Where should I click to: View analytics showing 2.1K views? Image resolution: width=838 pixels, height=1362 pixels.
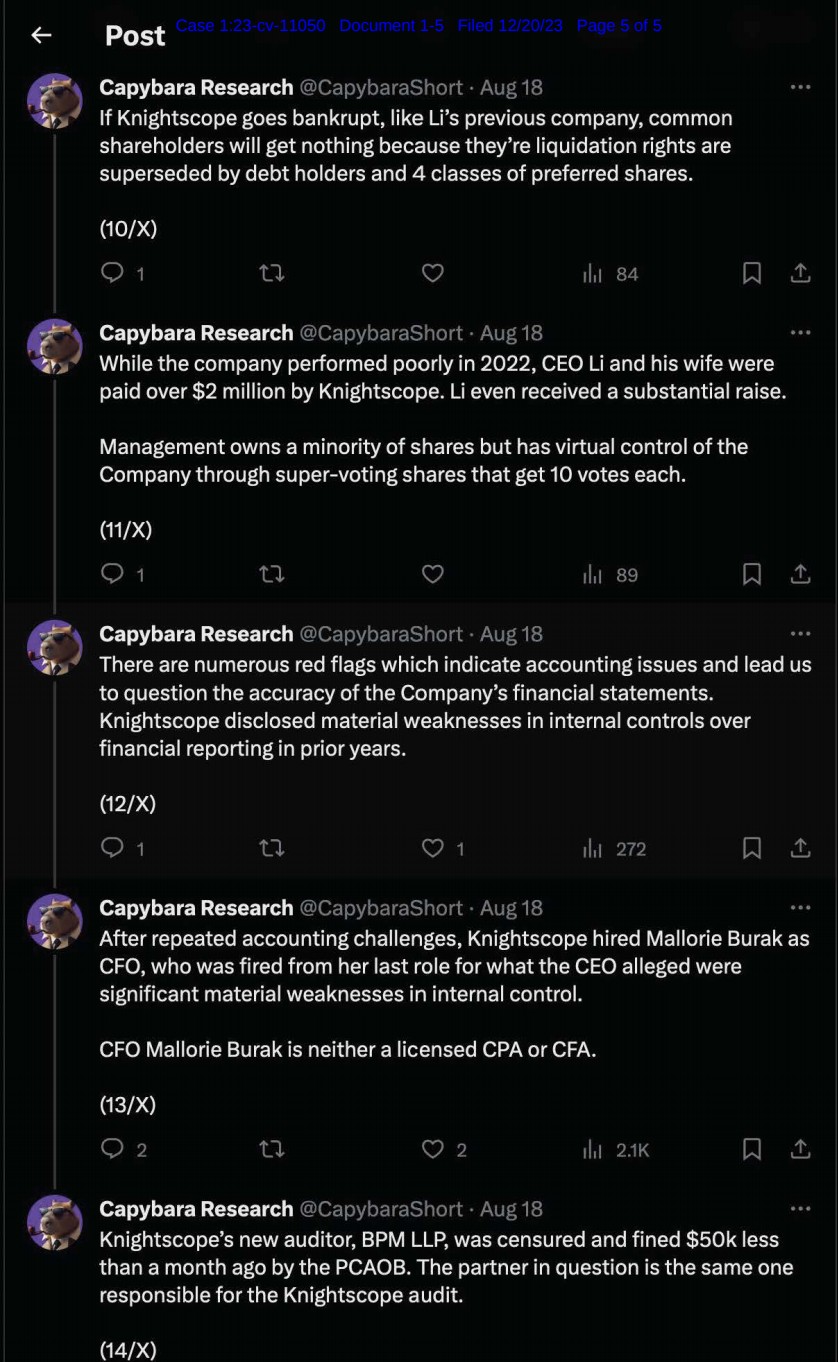tap(617, 1149)
